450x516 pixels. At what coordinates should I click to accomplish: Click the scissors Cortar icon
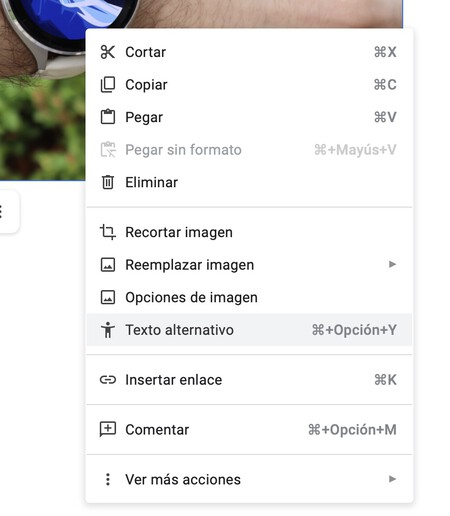[108, 52]
